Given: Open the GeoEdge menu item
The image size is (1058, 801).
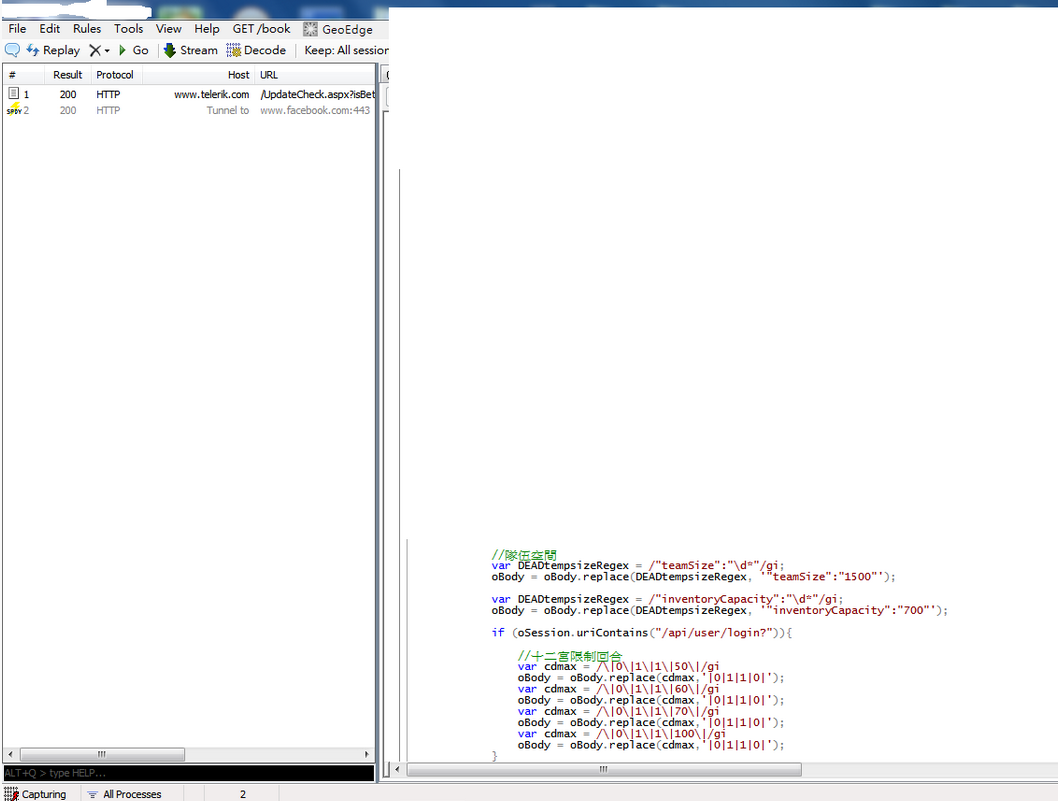Looking at the screenshot, I should (338, 29).
